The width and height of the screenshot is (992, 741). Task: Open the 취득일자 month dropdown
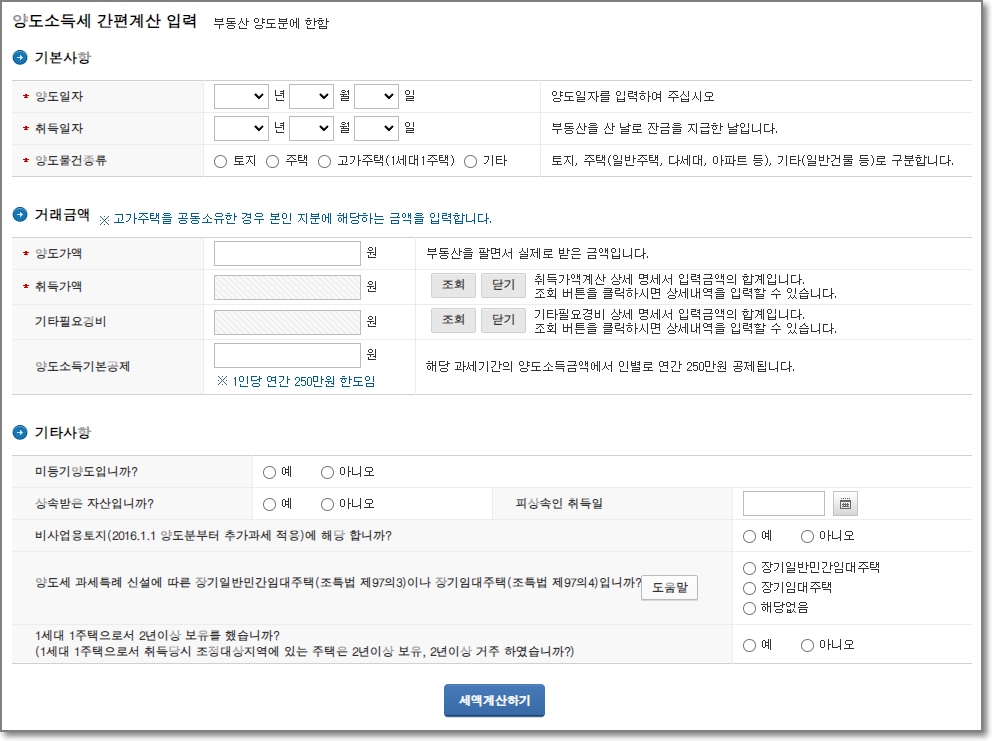(311, 128)
